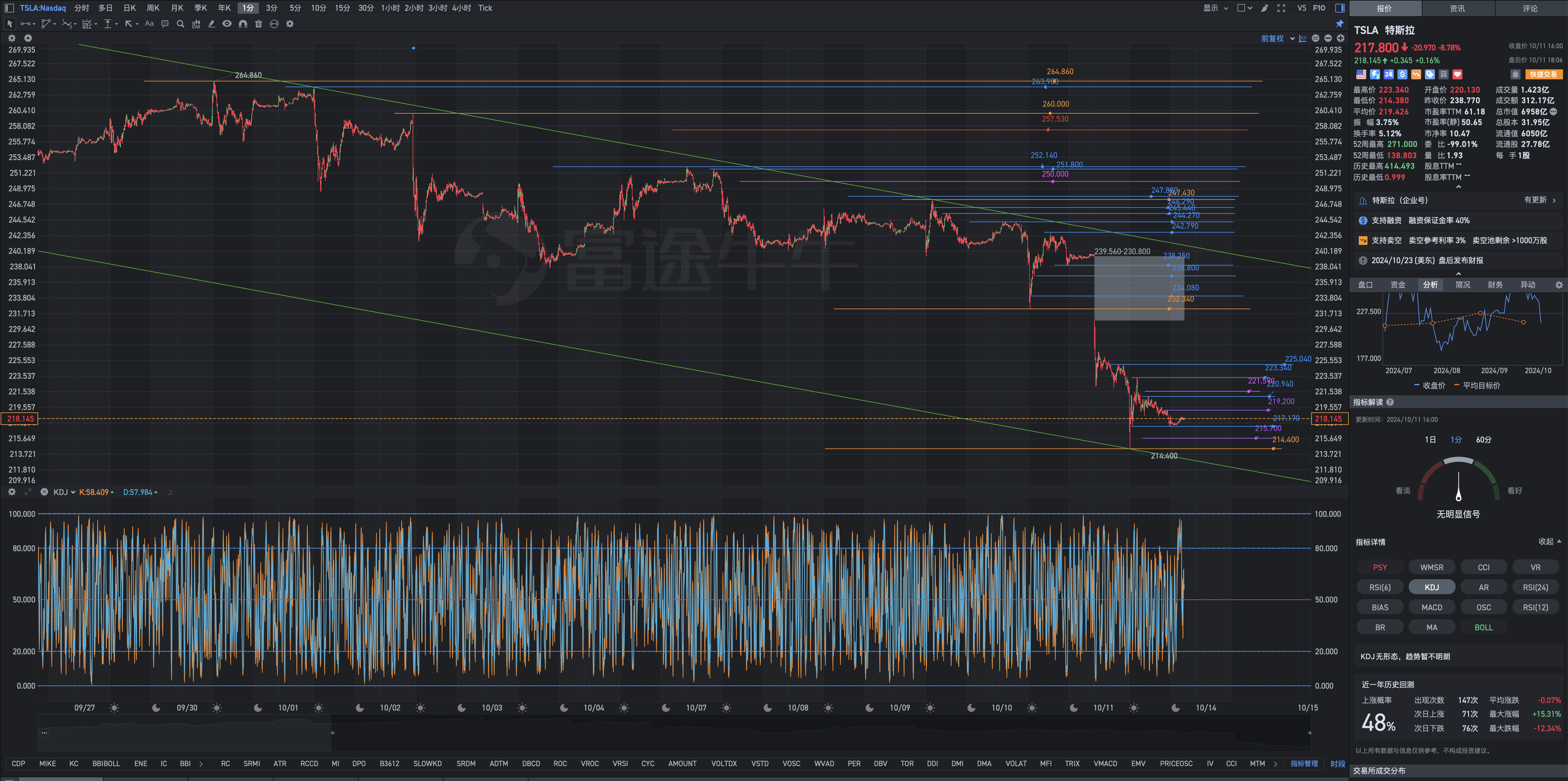Click the overview scrollbar strip below dates

coord(674,734)
